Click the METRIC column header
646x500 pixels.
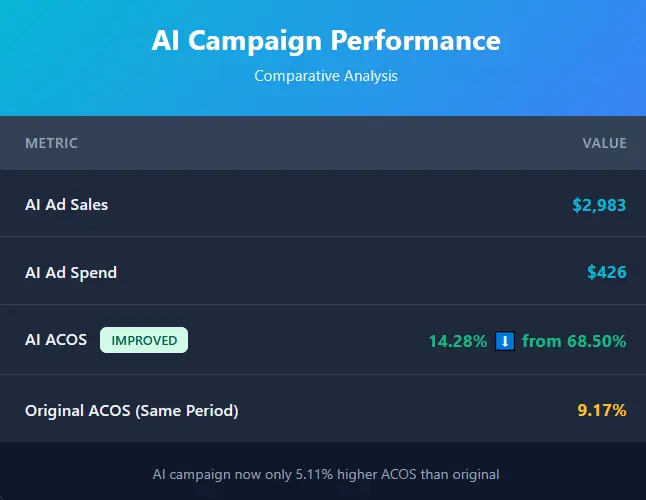(x=51, y=143)
